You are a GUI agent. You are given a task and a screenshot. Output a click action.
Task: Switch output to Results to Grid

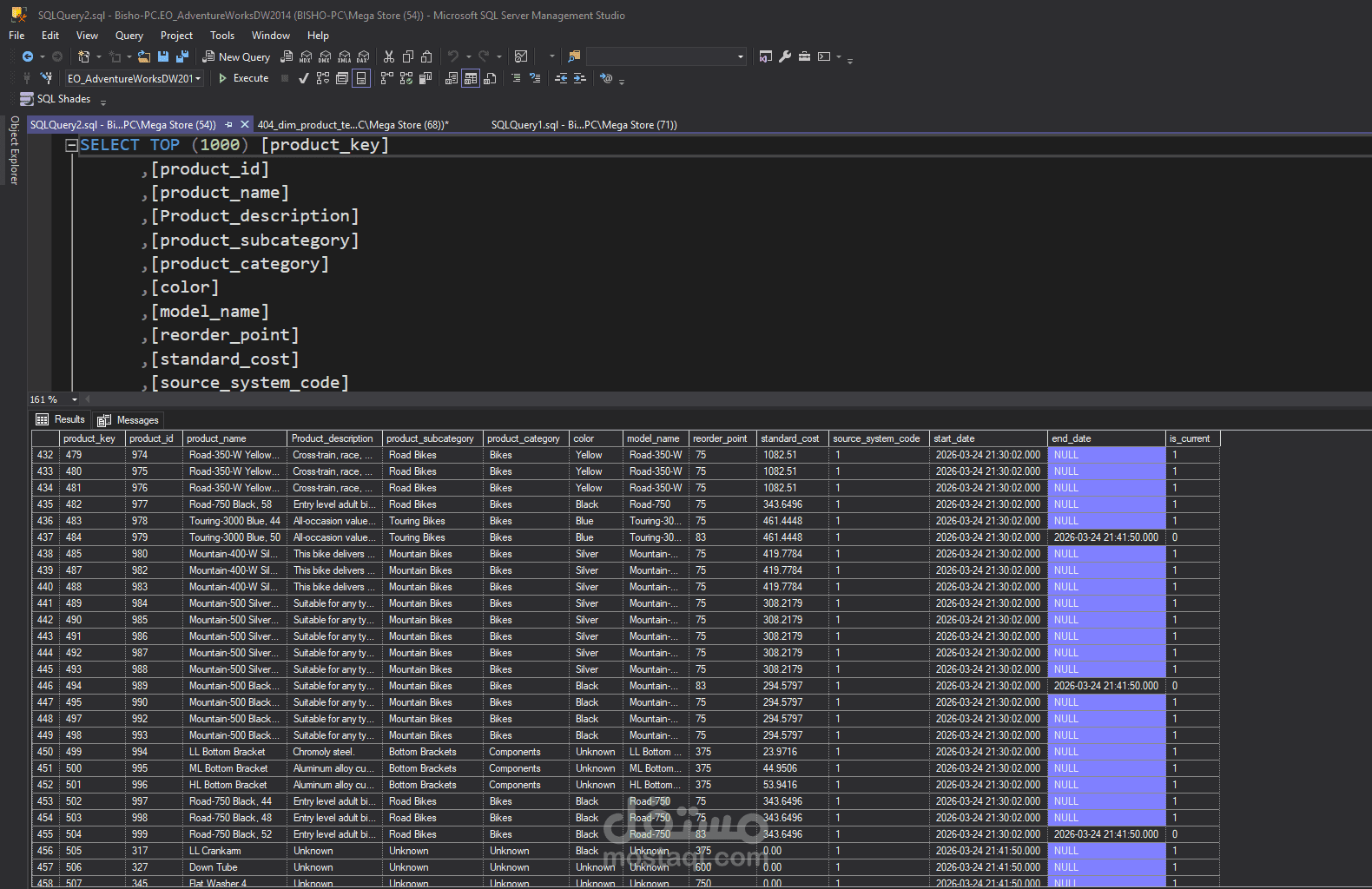coord(471,78)
